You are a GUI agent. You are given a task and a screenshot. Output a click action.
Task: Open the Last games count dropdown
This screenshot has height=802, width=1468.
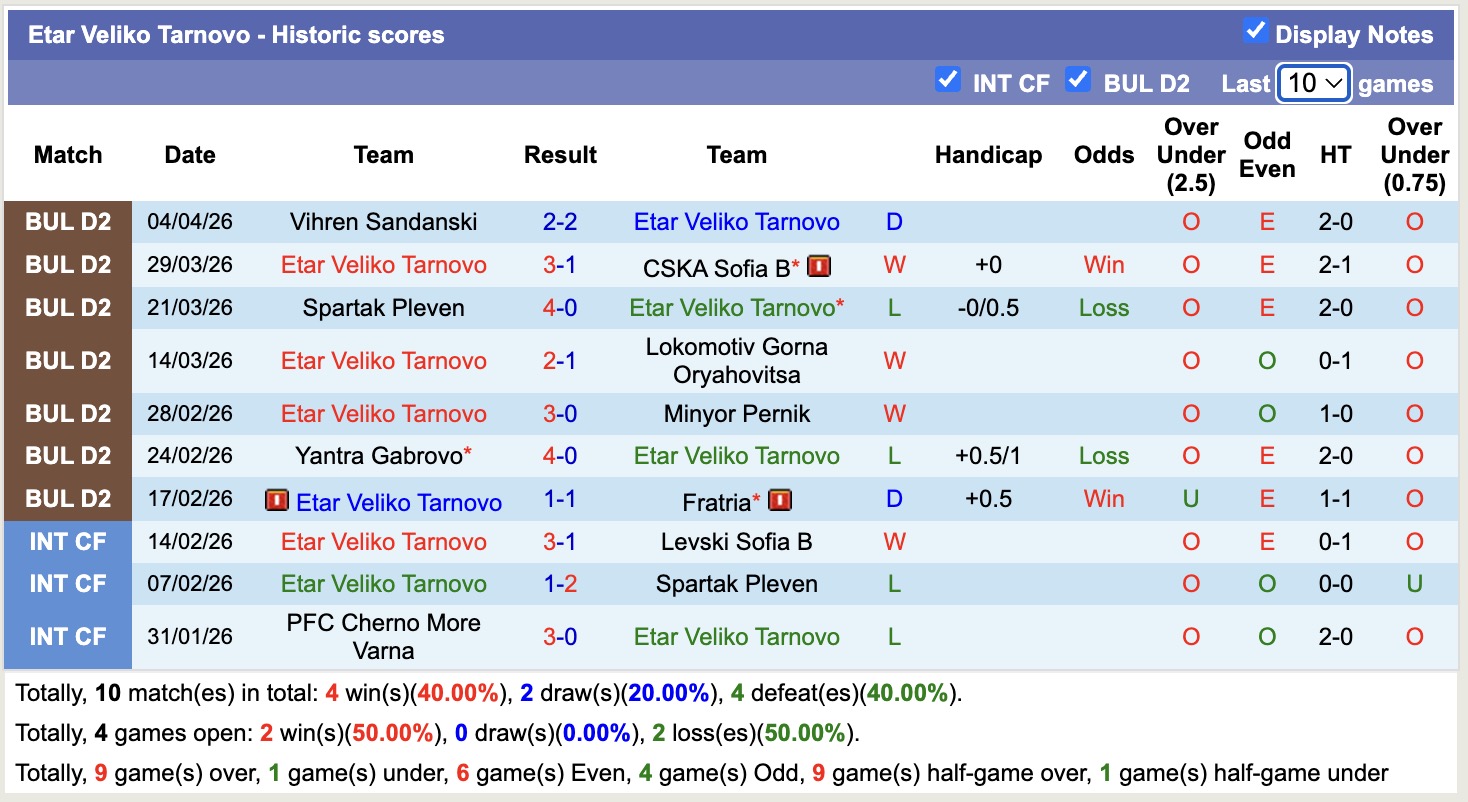(1314, 83)
